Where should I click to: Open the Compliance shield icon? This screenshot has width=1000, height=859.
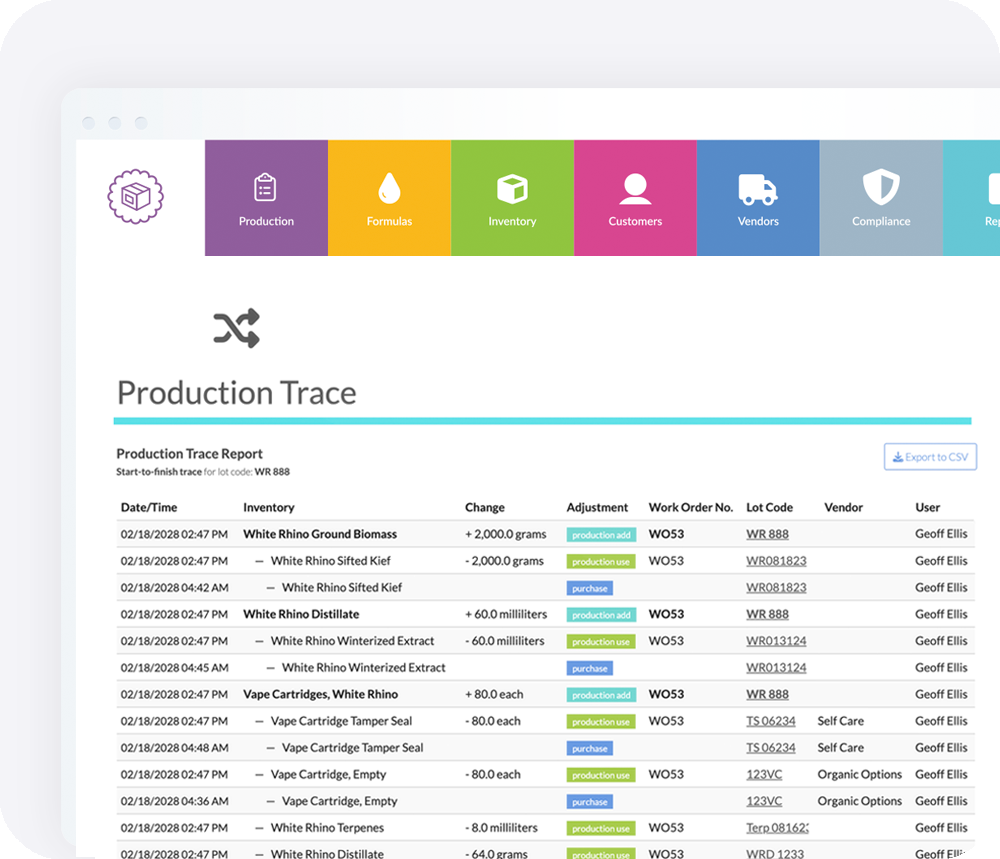click(x=881, y=187)
